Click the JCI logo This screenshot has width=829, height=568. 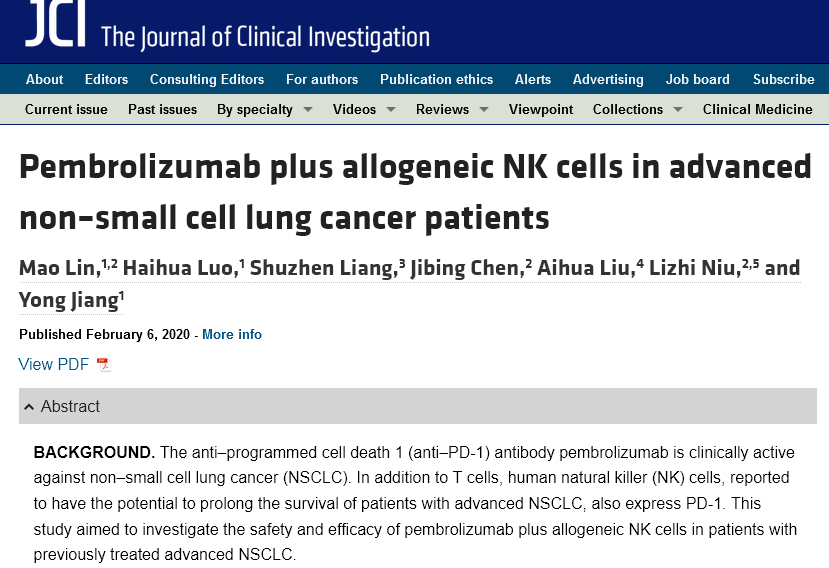point(56,24)
